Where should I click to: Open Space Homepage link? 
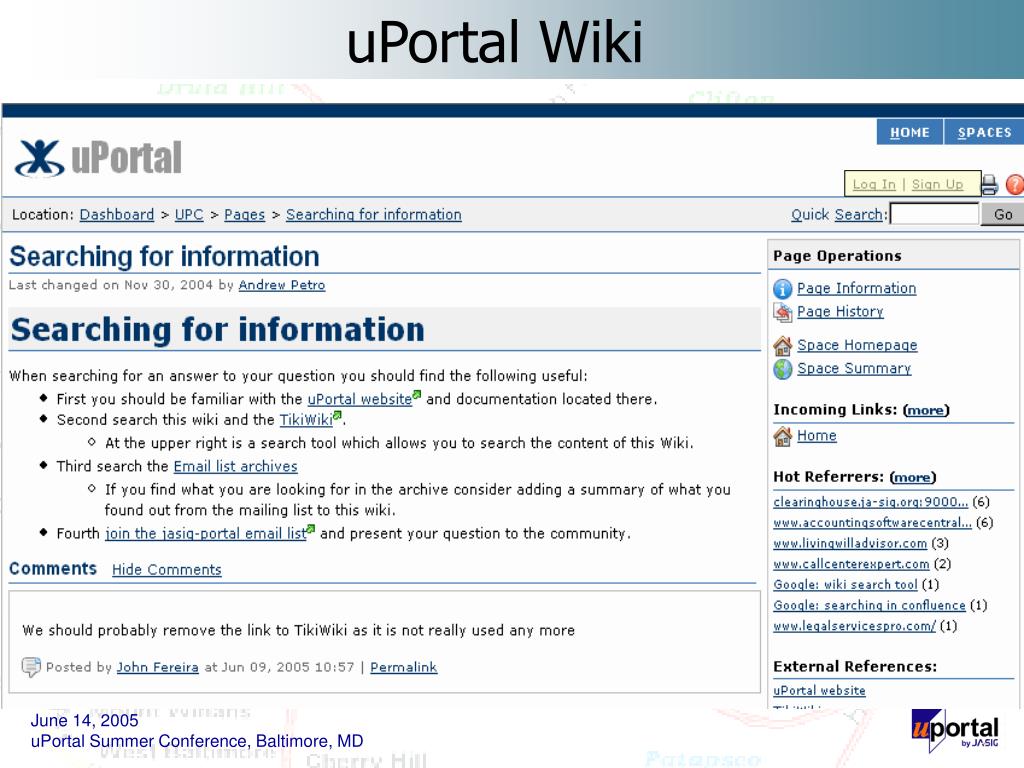pyautogui.click(x=857, y=345)
